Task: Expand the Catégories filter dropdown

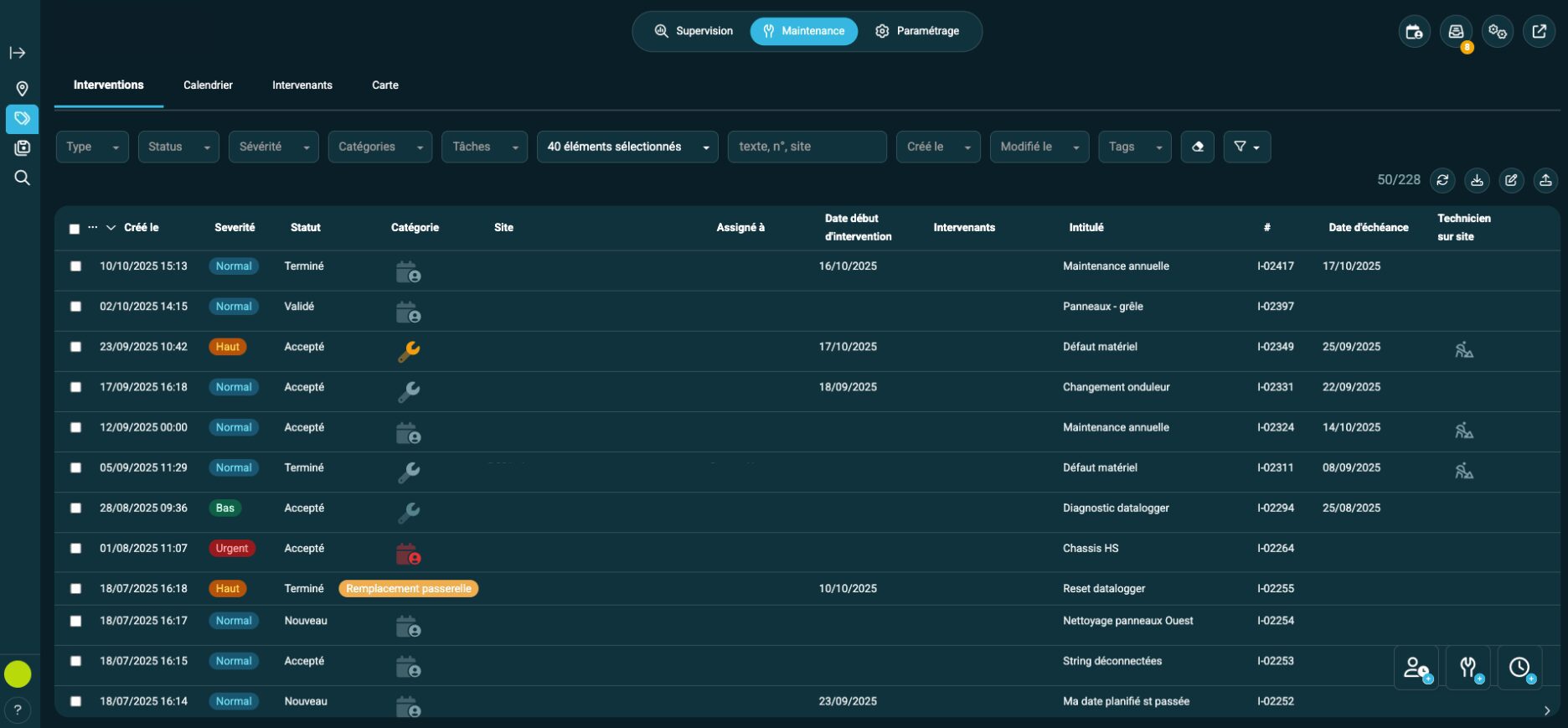Action: (x=379, y=147)
